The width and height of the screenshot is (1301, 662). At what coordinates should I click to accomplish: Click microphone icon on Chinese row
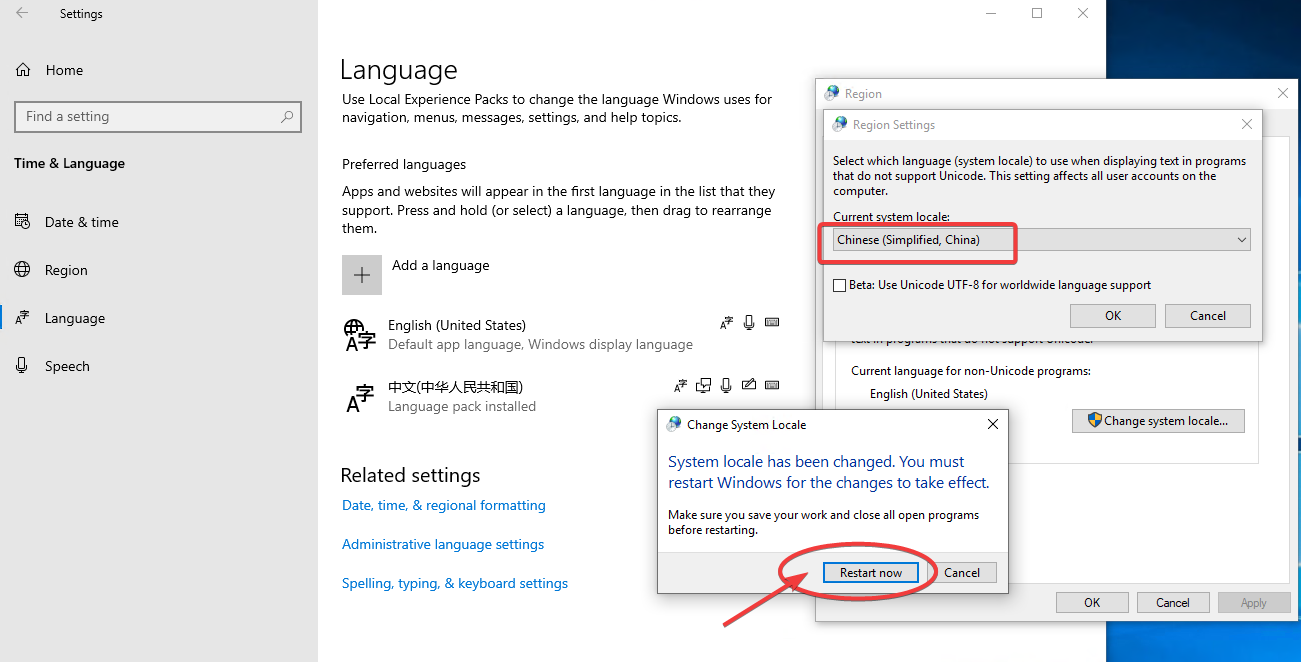click(x=726, y=385)
